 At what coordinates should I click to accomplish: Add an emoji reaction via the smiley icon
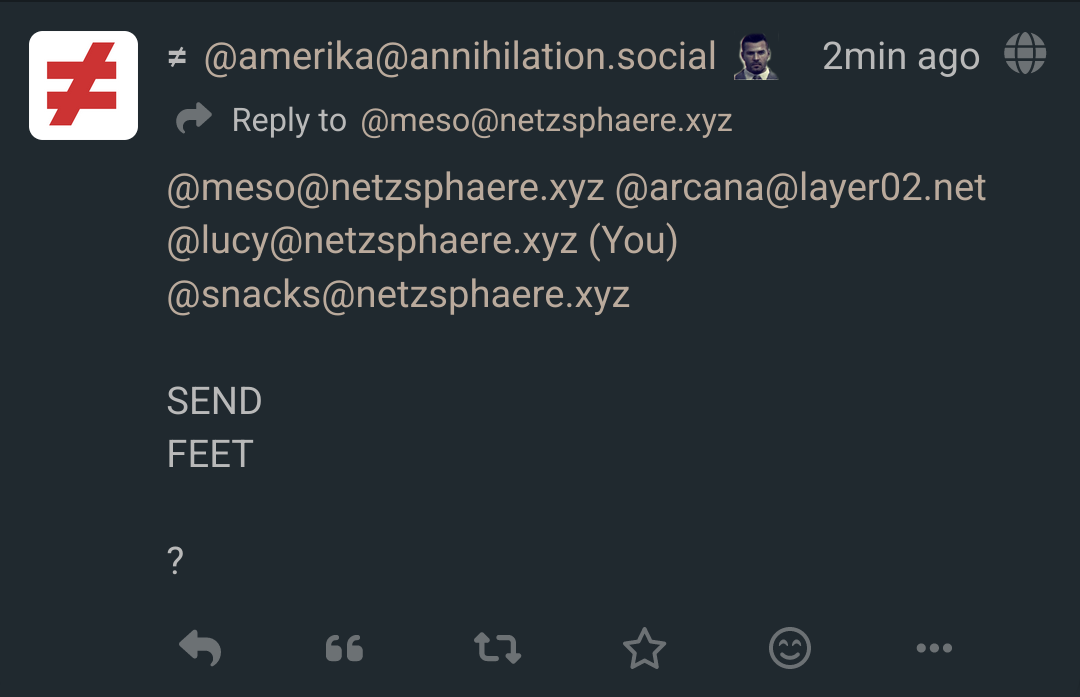pos(789,649)
